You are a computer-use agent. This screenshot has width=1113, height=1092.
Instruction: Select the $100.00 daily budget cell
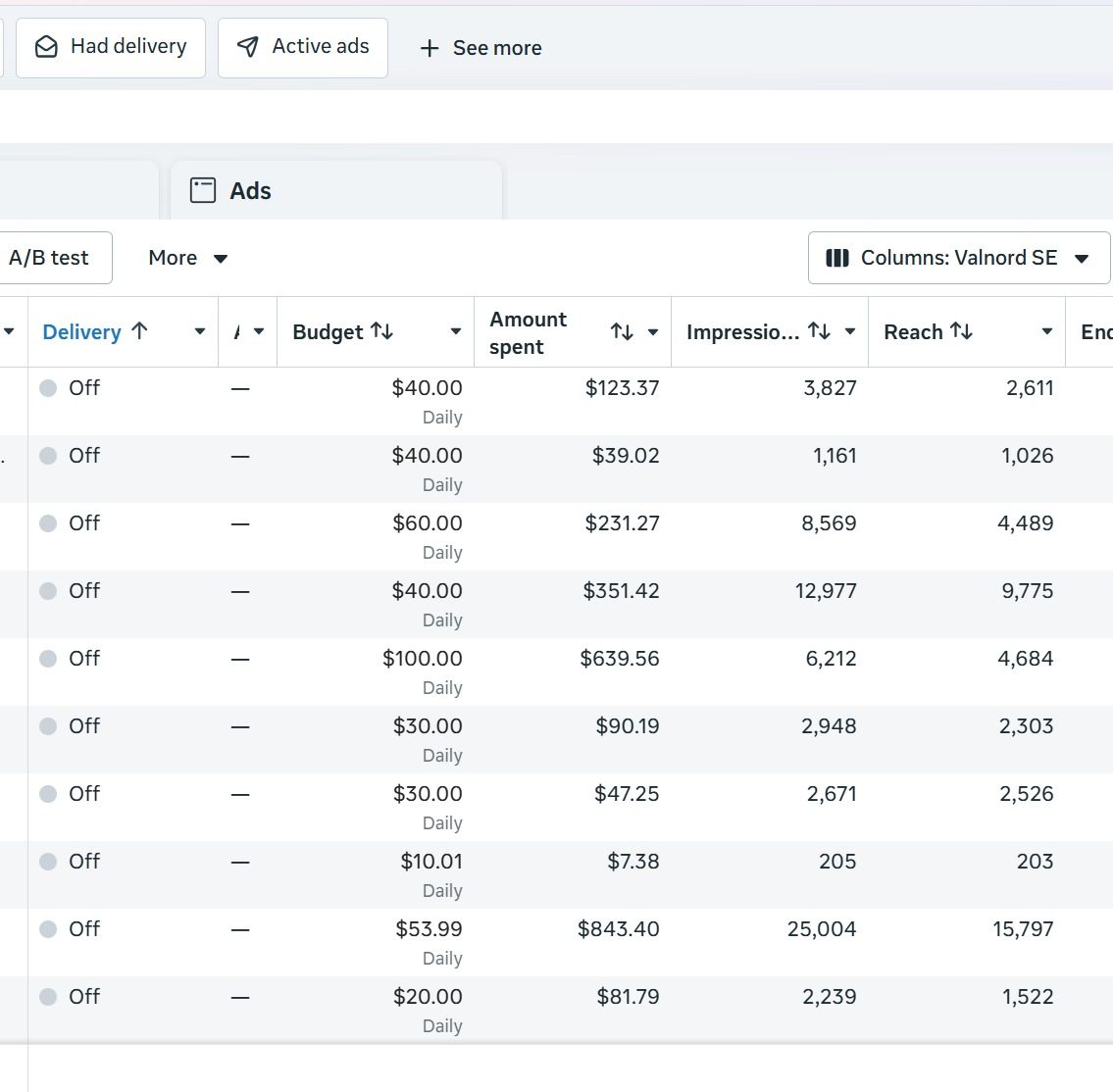(376, 671)
